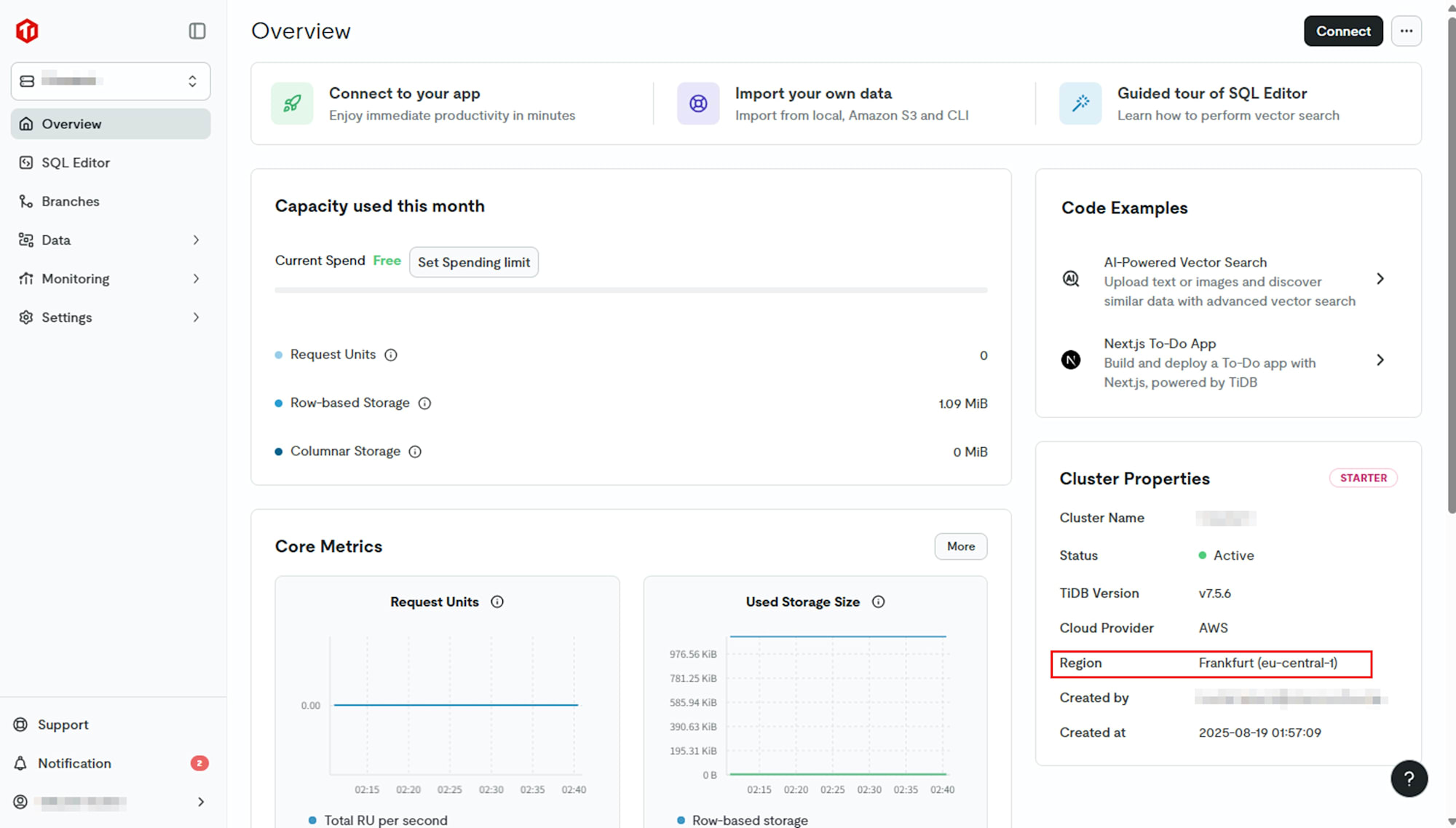Click the More button in Core Metrics
1456x828 pixels.
click(961, 546)
